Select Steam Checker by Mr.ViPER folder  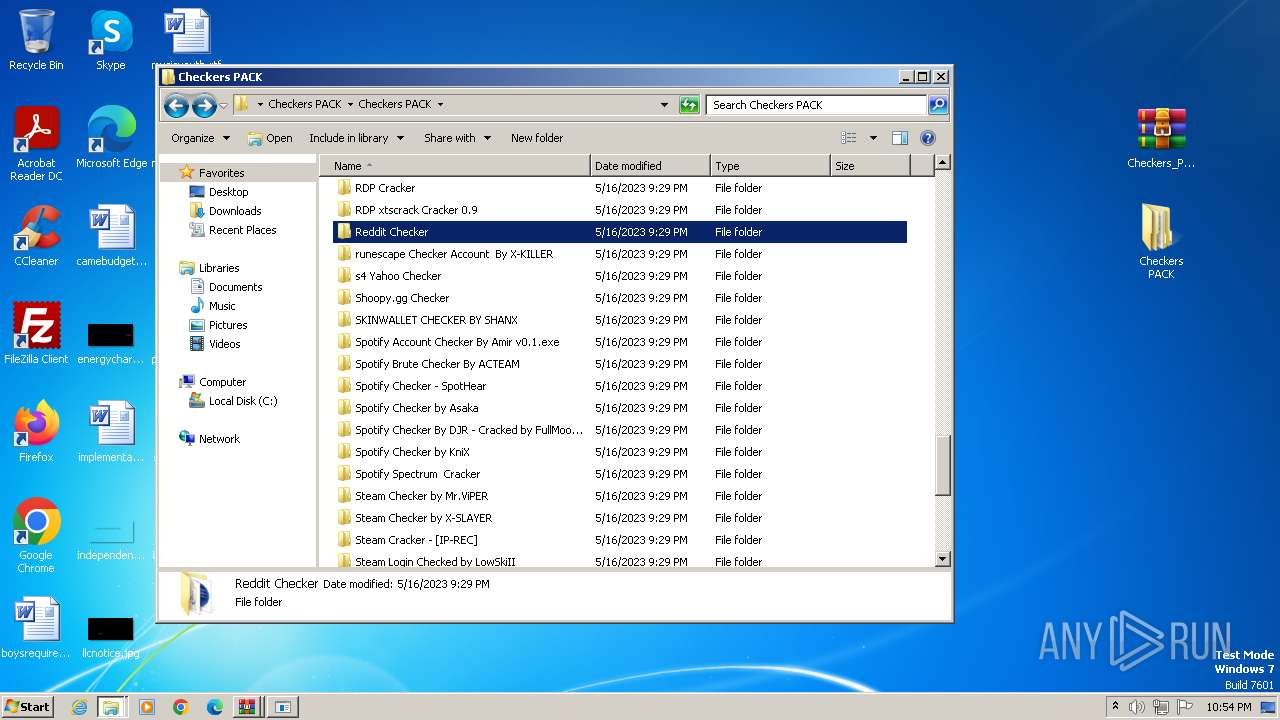pyautogui.click(x=620, y=496)
